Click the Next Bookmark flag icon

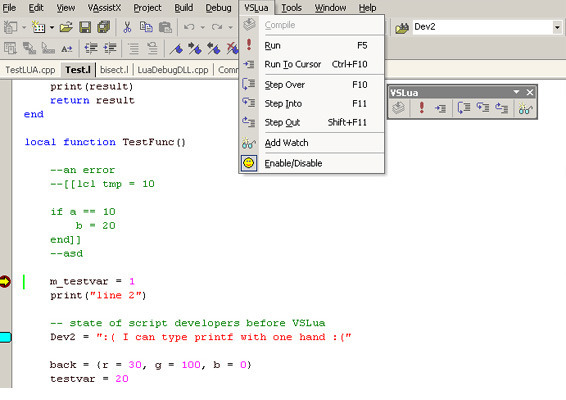[x=195, y=48]
